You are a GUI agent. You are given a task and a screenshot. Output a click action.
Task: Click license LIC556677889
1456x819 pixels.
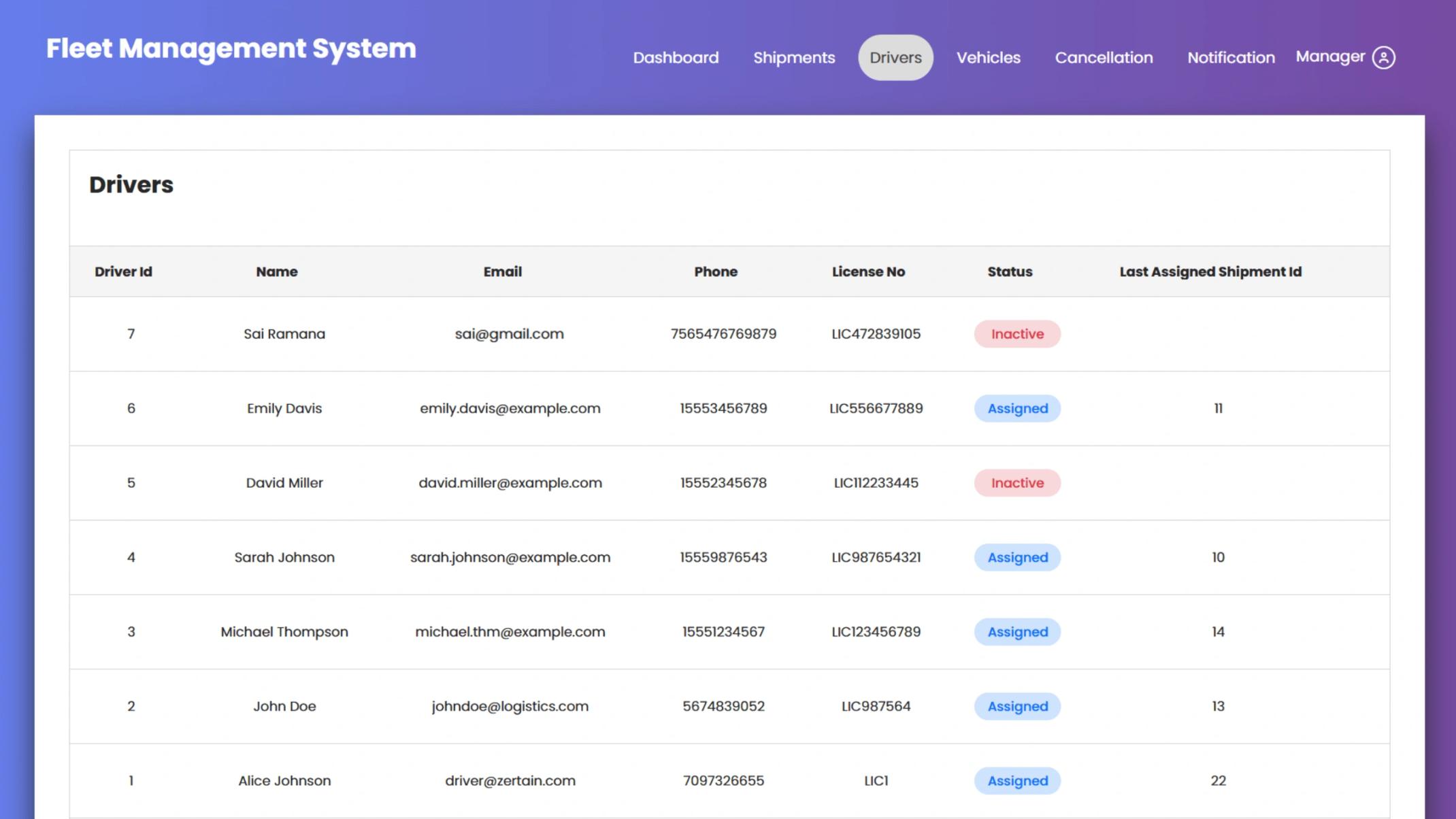click(876, 408)
